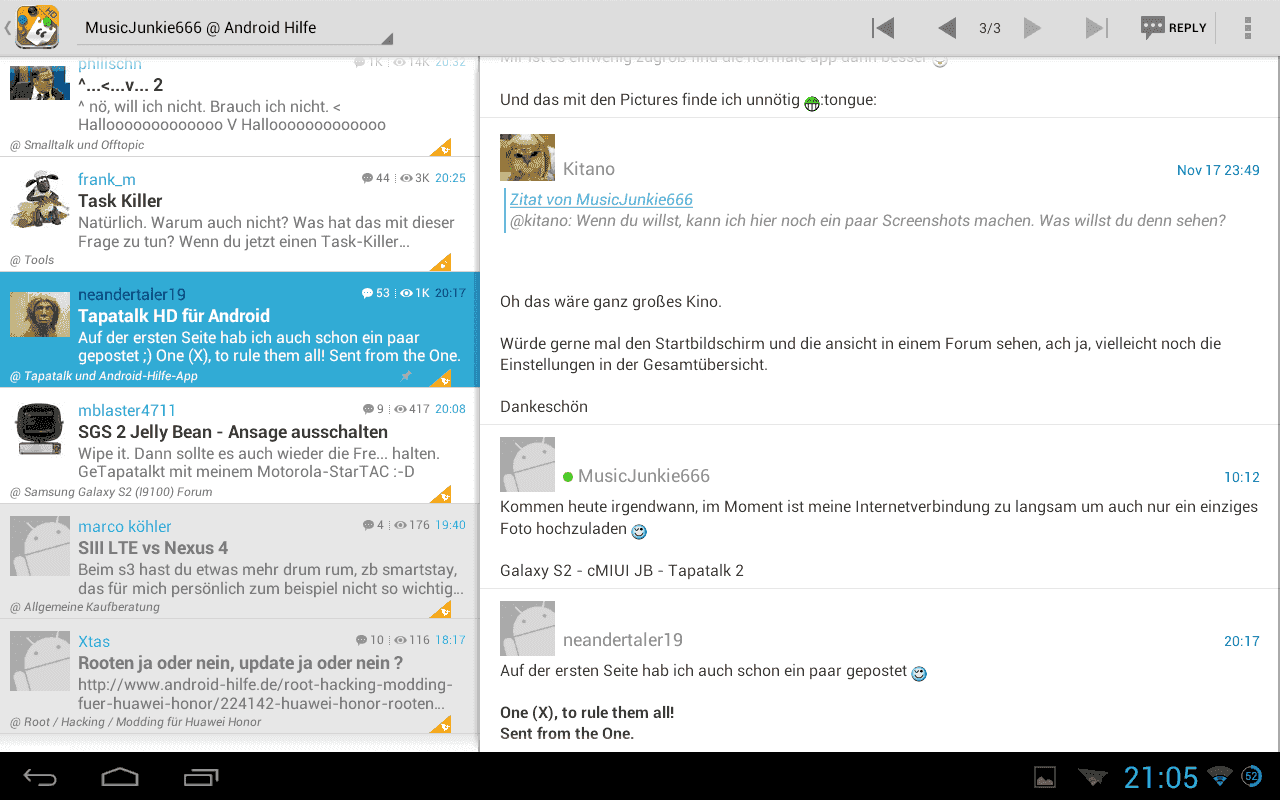Tap the battery indicator showing 52
This screenshot has width=1280, height=800.
(1251, 776)
